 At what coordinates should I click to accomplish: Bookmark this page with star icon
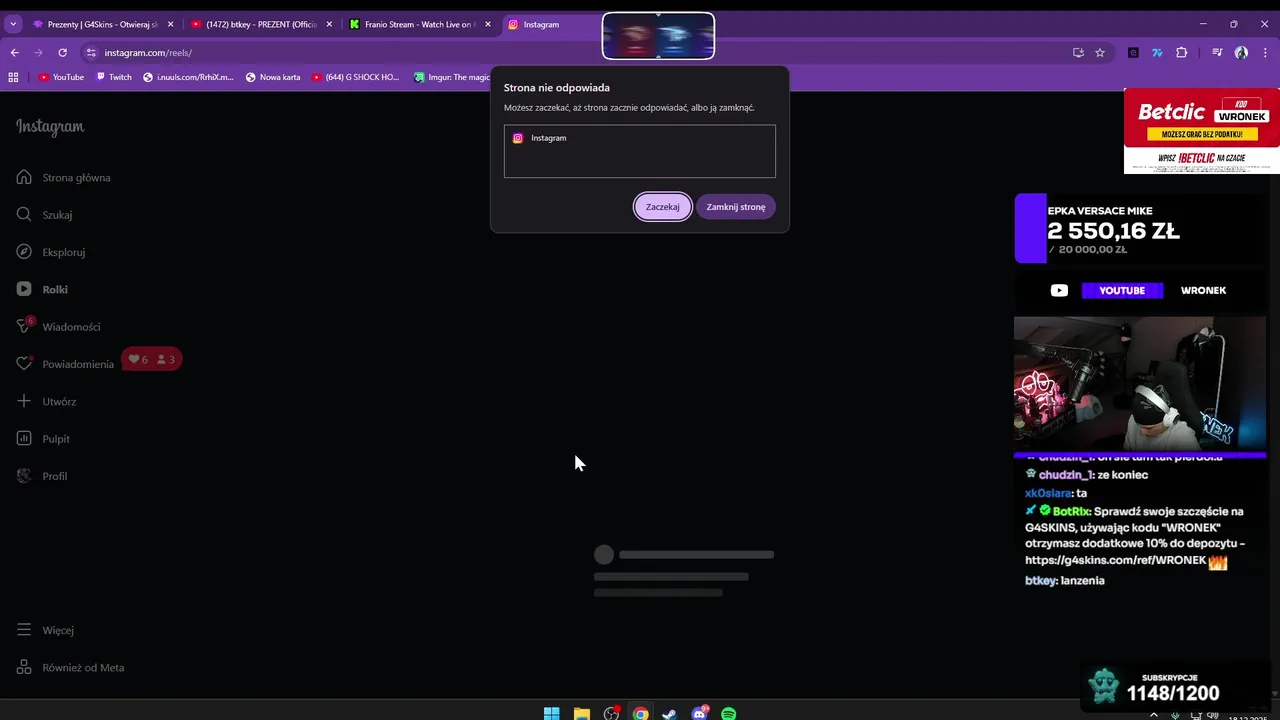point(1100,52)
